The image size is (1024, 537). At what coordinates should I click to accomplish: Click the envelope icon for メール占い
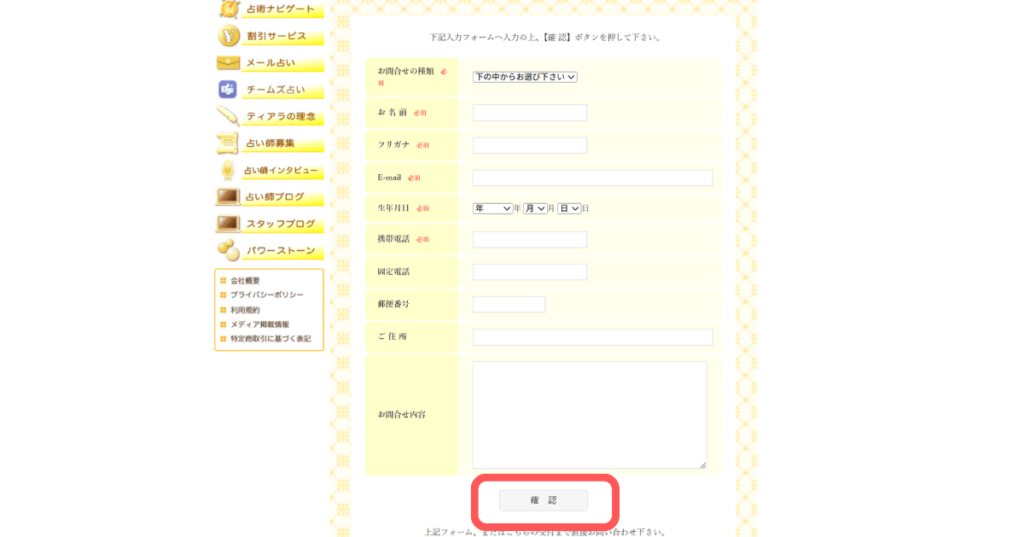click(228, 63)
